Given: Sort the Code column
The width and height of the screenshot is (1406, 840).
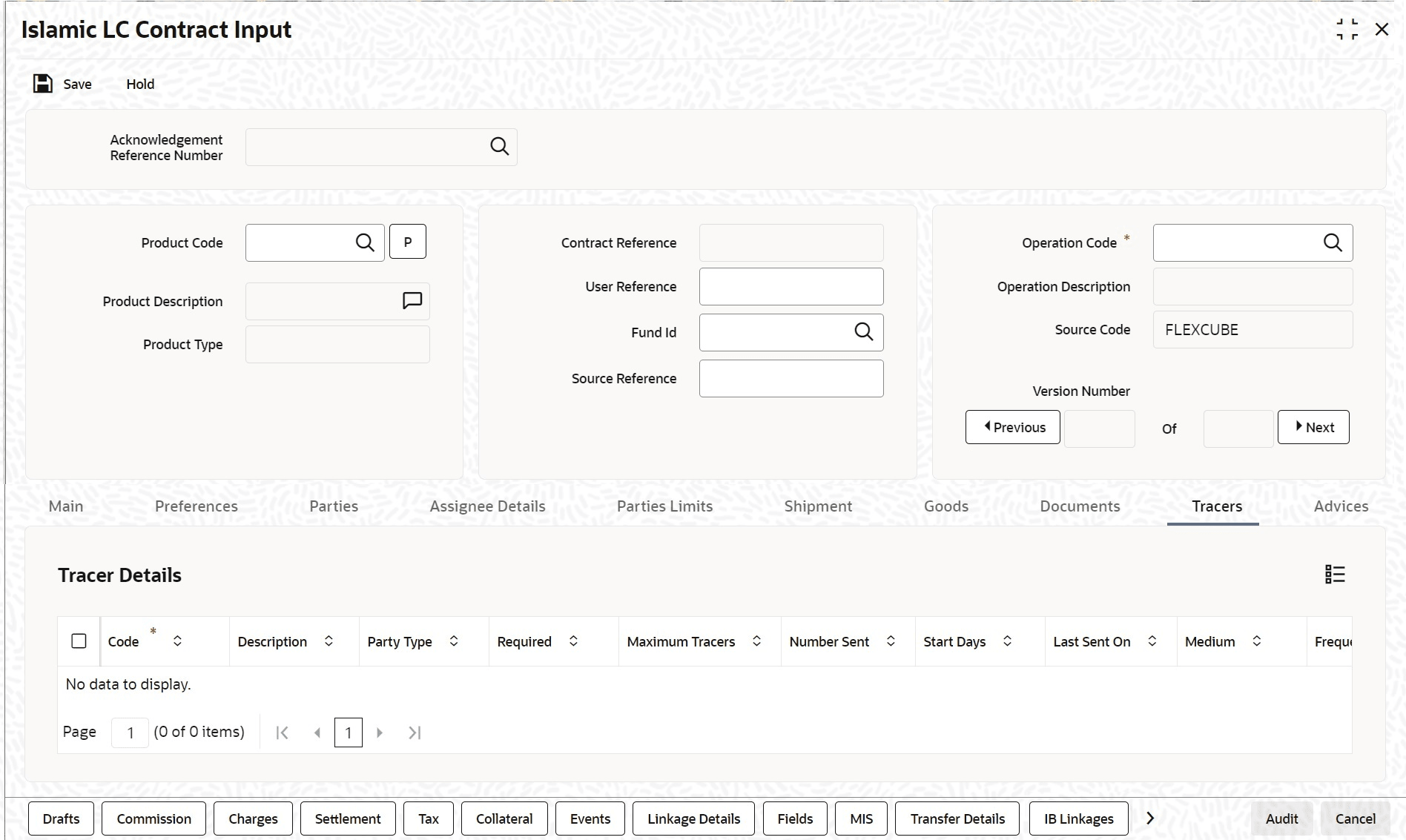Looking at the screenshot, I should point(177,641).
